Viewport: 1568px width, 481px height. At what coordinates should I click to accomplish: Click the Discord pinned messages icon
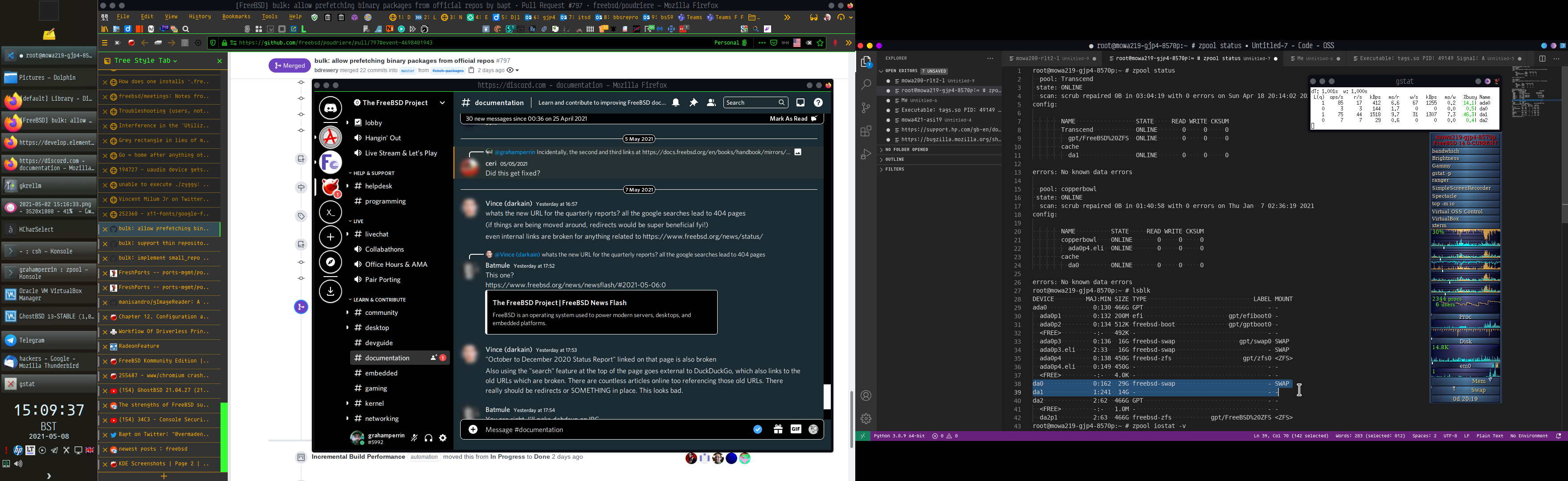(693, 103)
